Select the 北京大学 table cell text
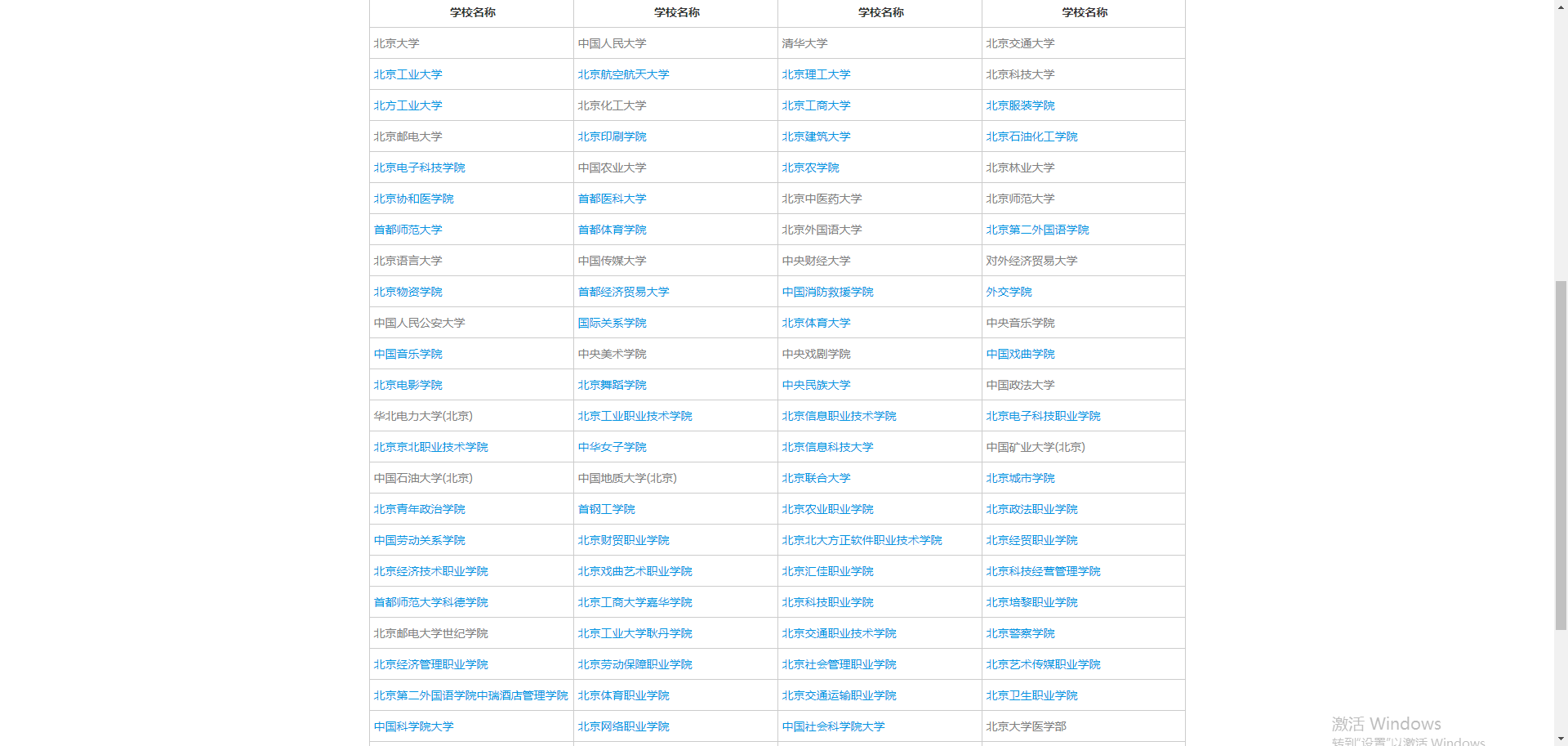This screenshot has height=746, width=1568. point(396,43)
